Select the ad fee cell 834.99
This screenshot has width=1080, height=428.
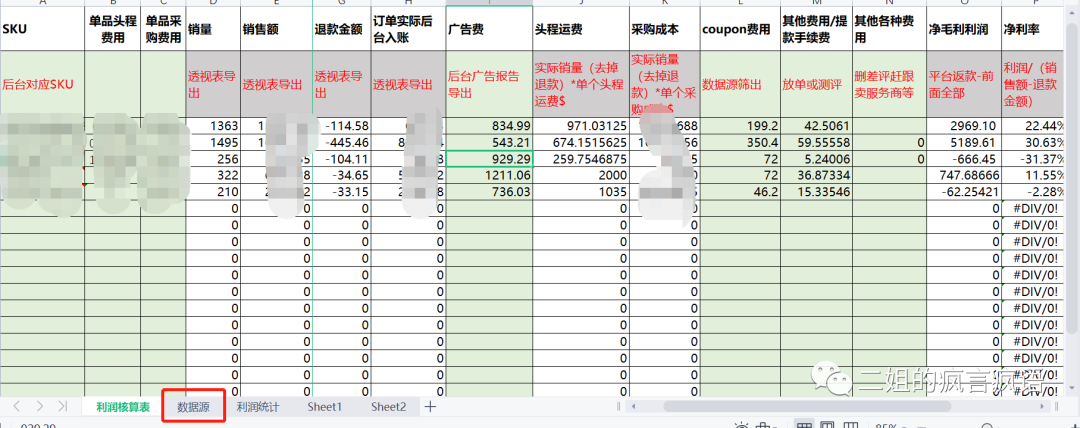pyautogui.click(x=490, y=125)
